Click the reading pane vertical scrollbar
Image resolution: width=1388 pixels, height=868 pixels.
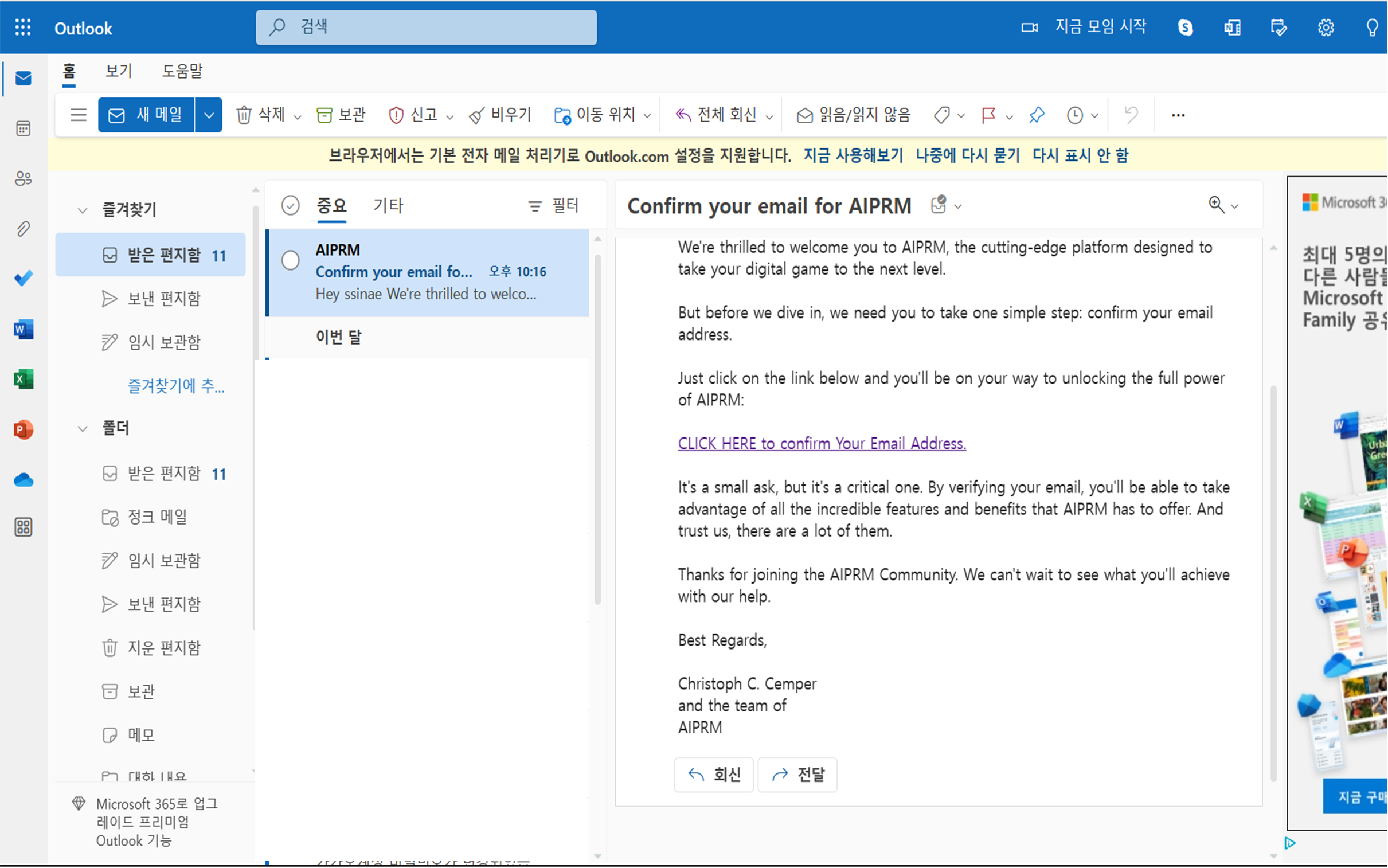click(1274, 582)
